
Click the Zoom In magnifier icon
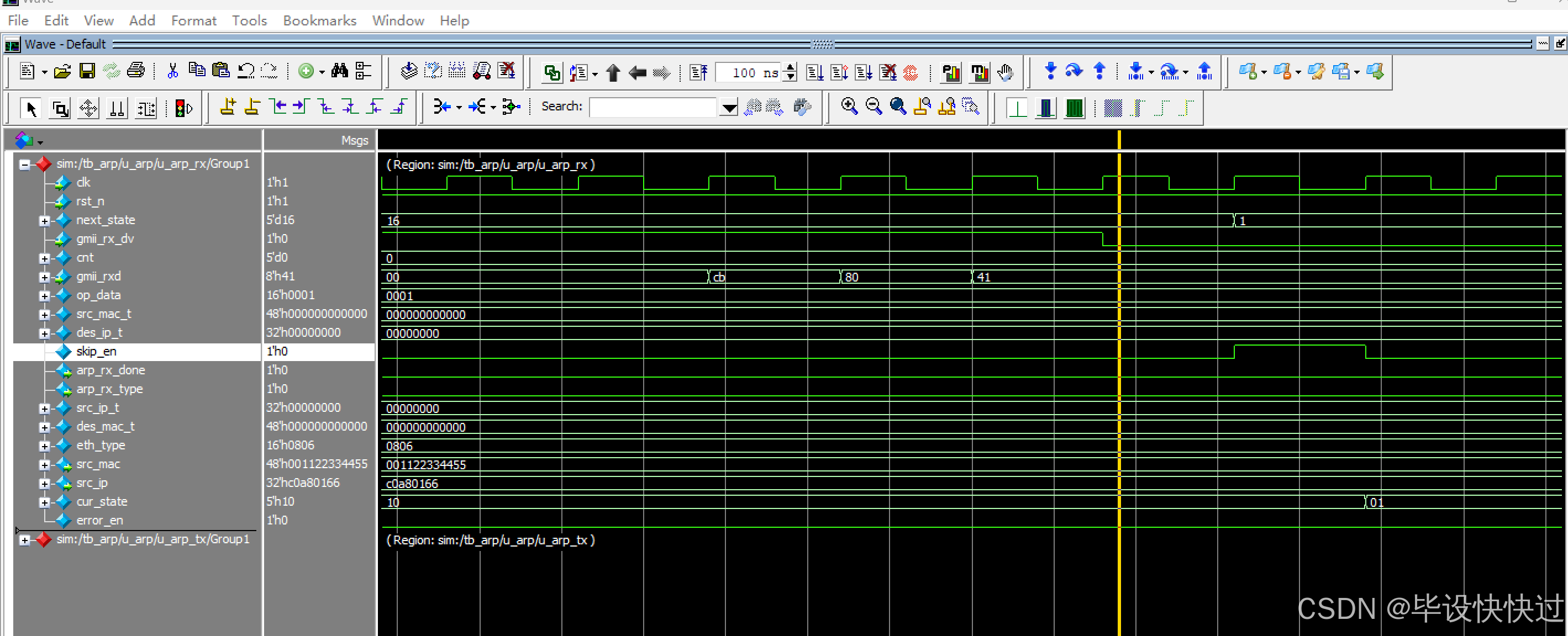pyautogui.click(x=849, y=107)
